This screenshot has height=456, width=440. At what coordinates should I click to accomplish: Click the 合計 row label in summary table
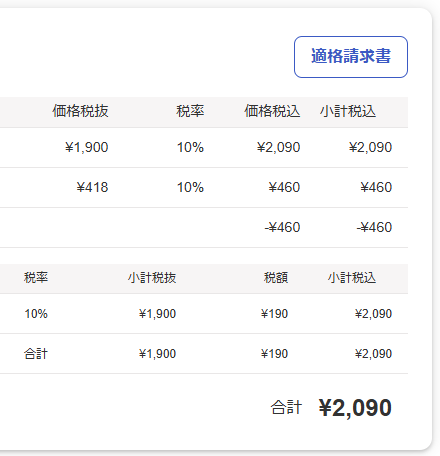36,354
